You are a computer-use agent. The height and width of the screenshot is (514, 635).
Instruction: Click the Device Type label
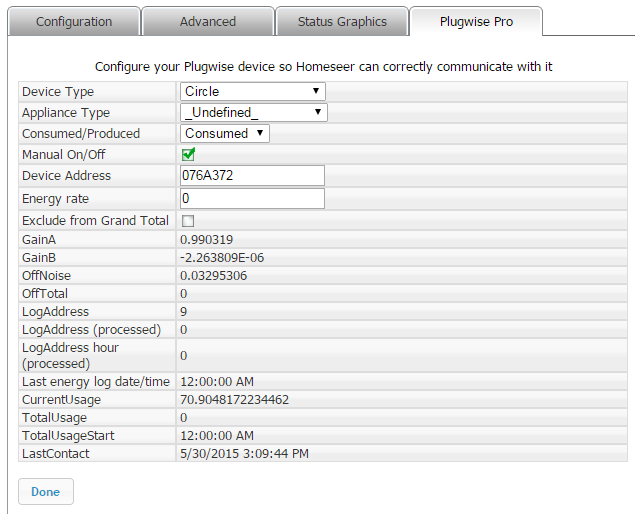pyautogui.click(x=58, y=92)
